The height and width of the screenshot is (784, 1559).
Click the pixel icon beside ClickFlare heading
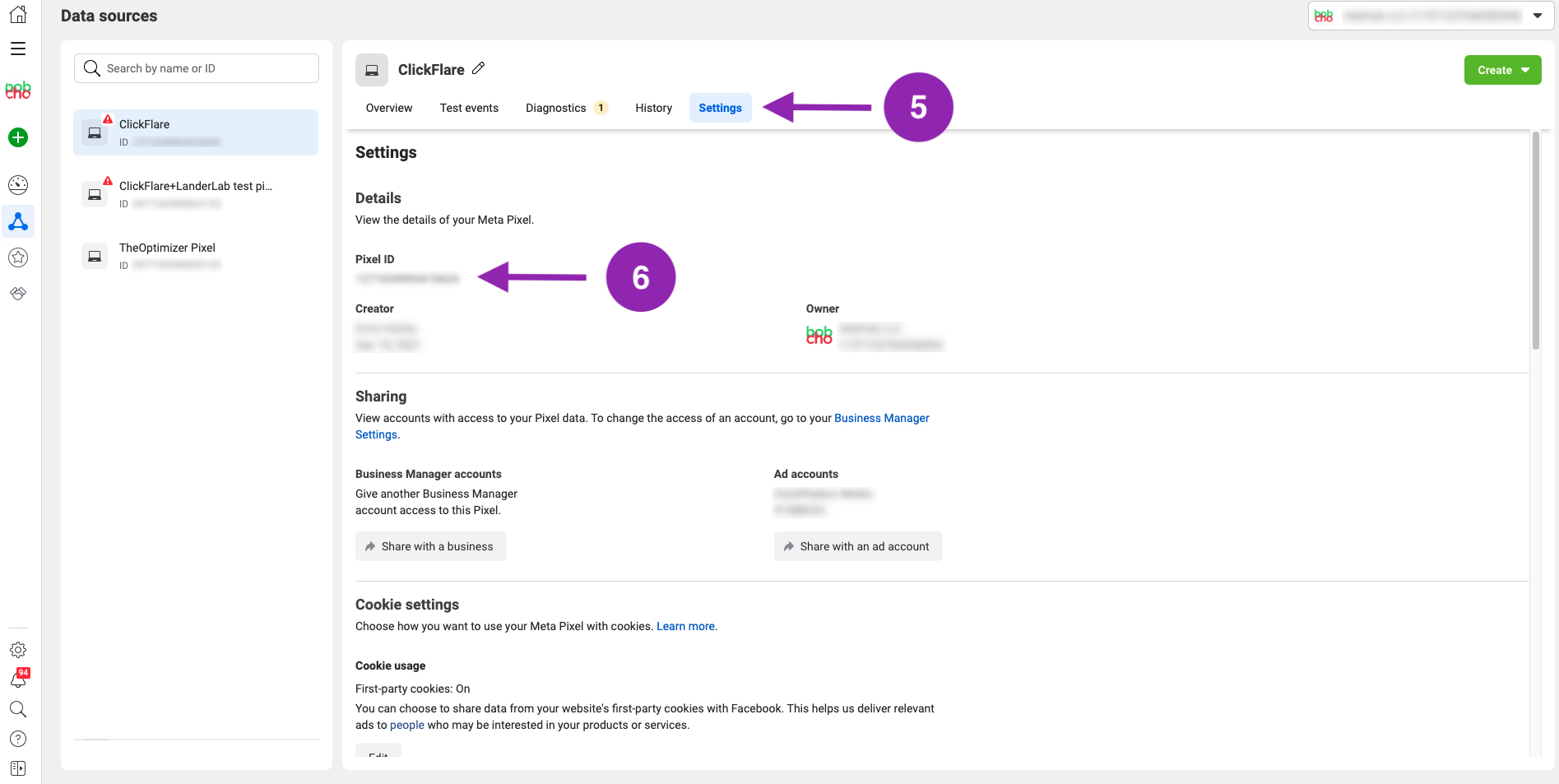372,70
